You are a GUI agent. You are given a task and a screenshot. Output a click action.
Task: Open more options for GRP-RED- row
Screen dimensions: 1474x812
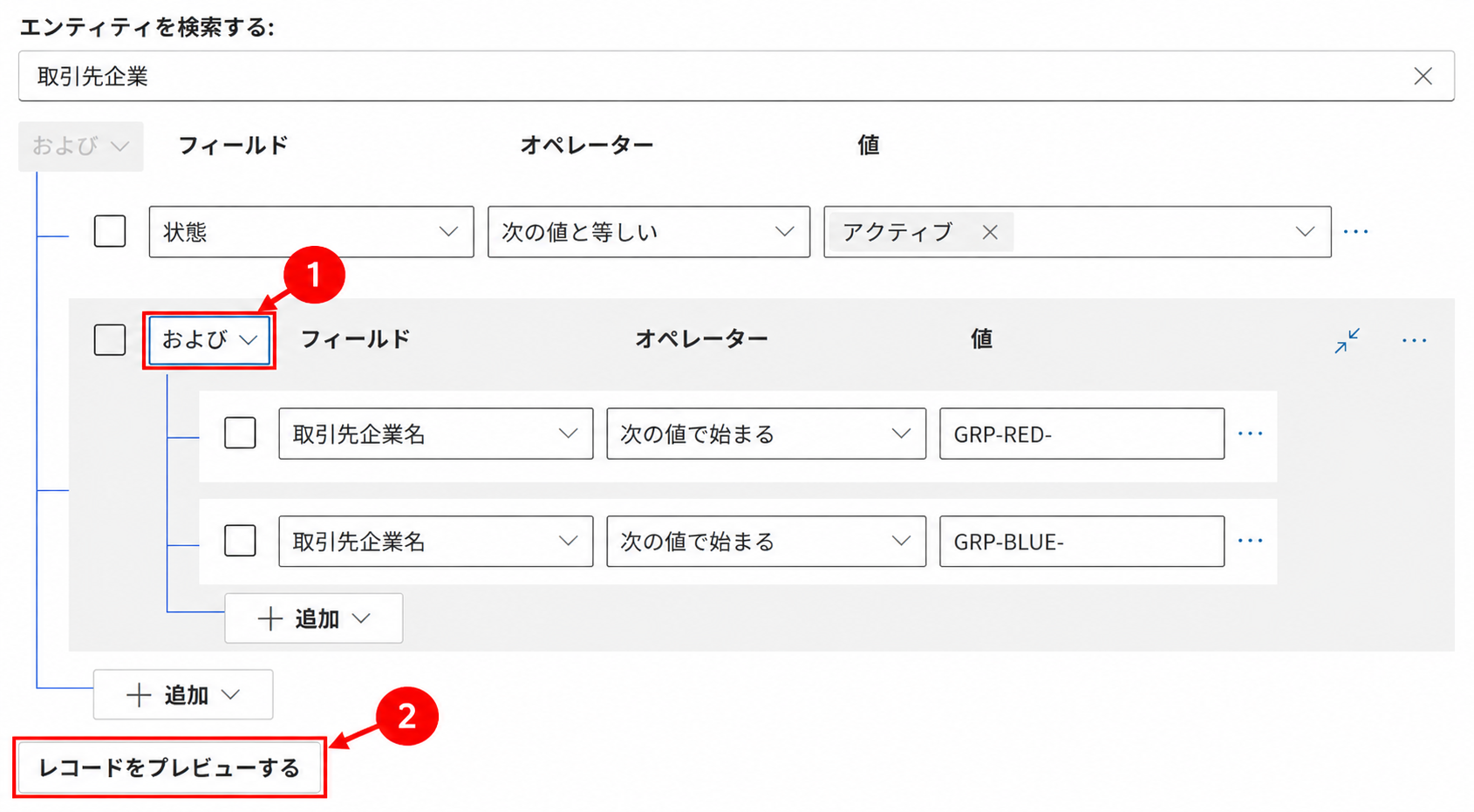point(1251,433)
